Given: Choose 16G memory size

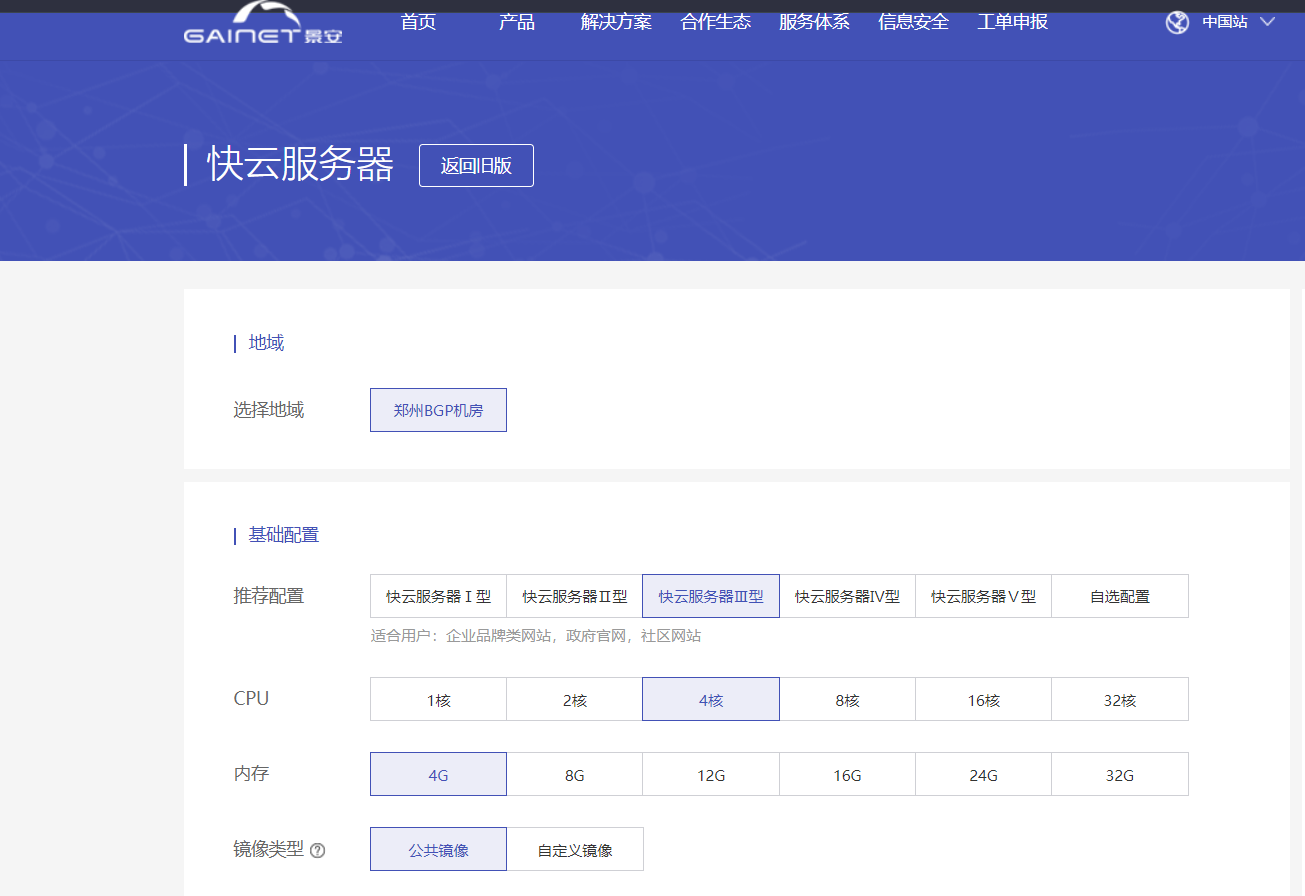Looking at the screenshot, I should (x=847, y=775).
